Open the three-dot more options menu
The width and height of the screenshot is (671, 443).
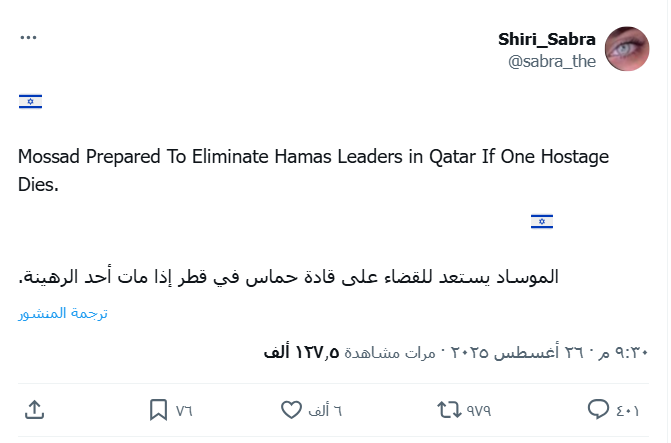click(x=29, y=37)
